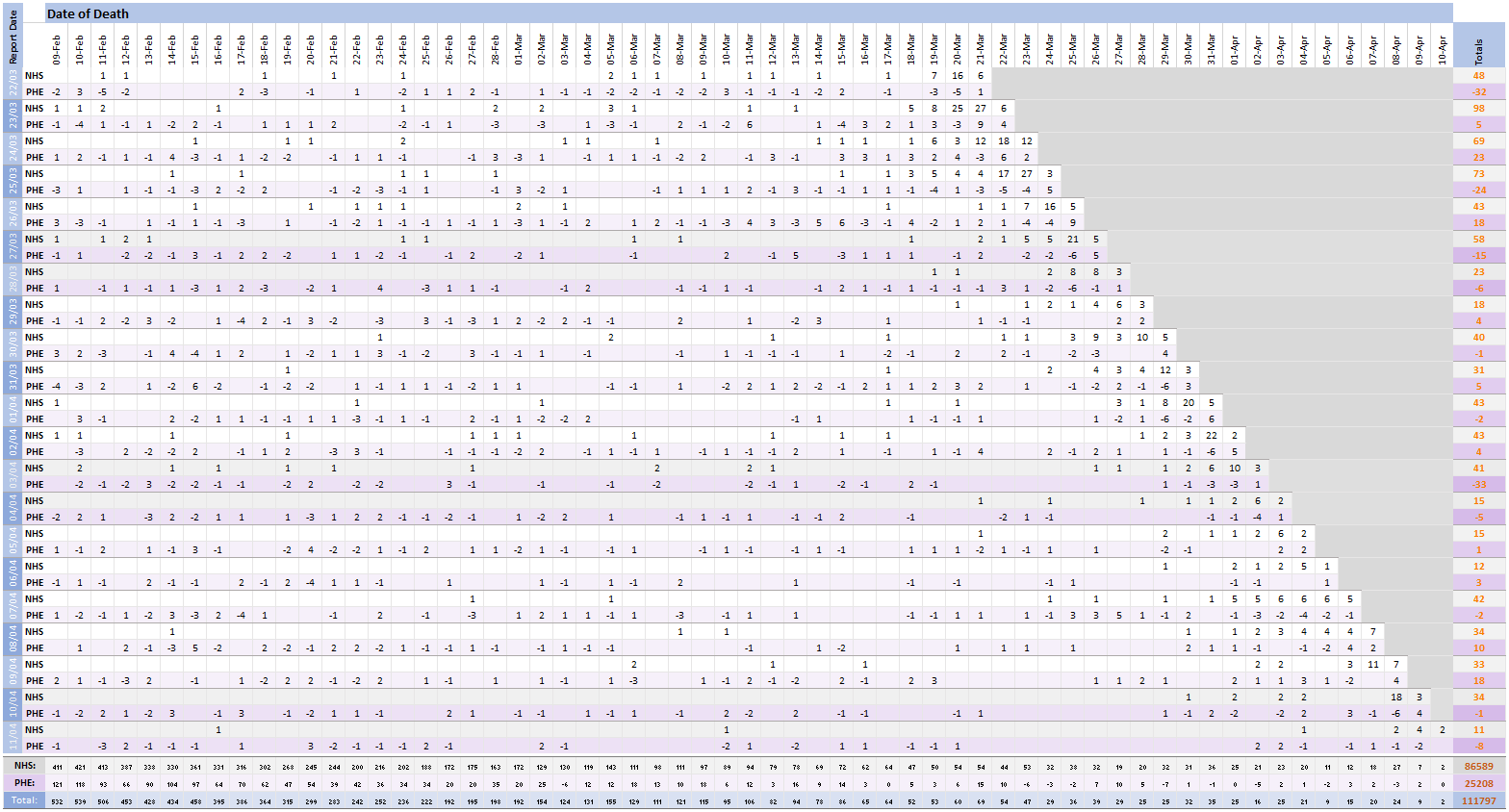Select the totals cell showing 98
Viewport: 1509px width, 812px height.
tap(1479, 109)
